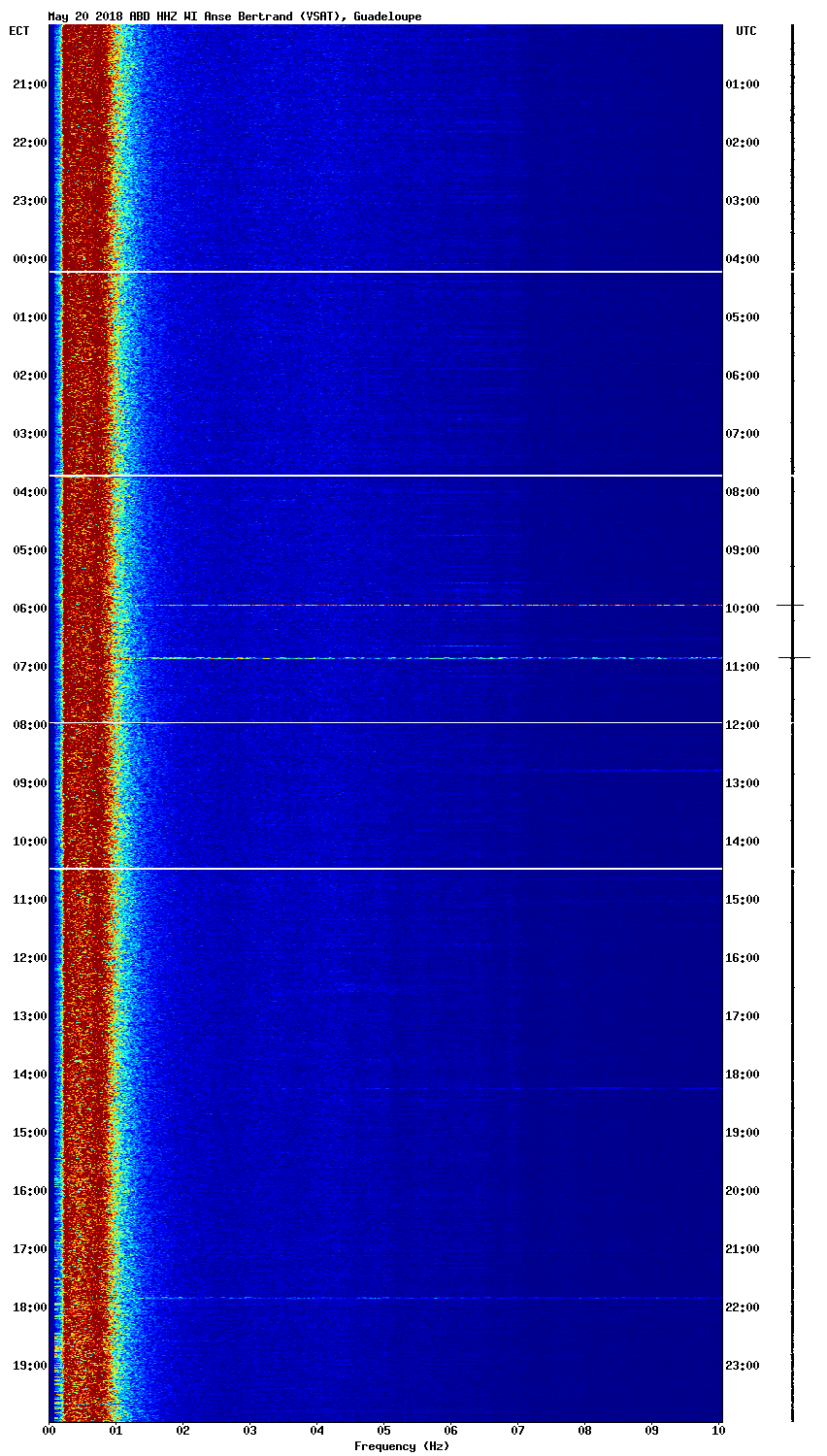The width and height of the screenshot is (827, 1456).
Task: Select the 01:00 label on ECT axis
Action: coord(29,317)
